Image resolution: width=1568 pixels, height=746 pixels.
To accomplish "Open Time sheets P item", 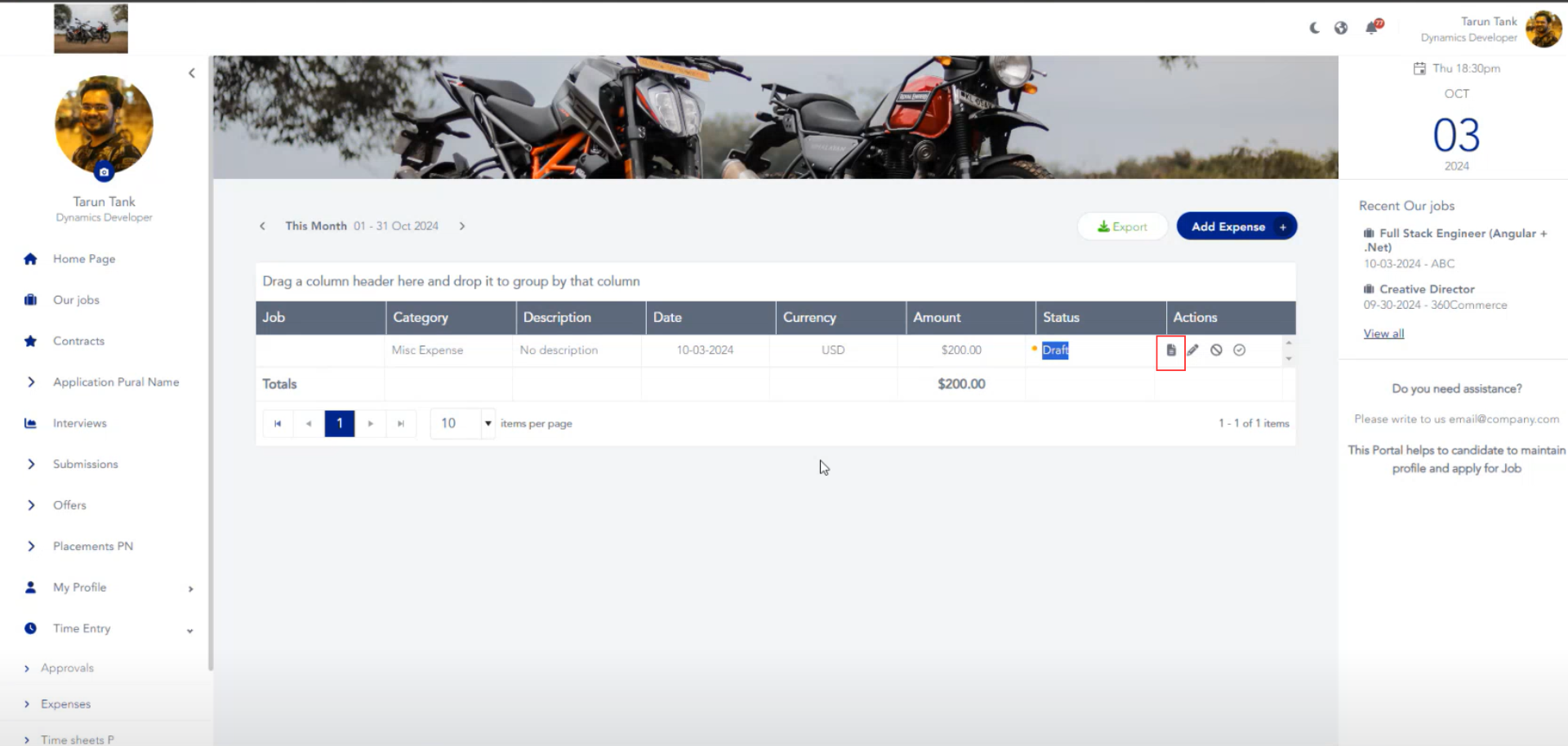I will pyautogui.click(x=78, y=739).
